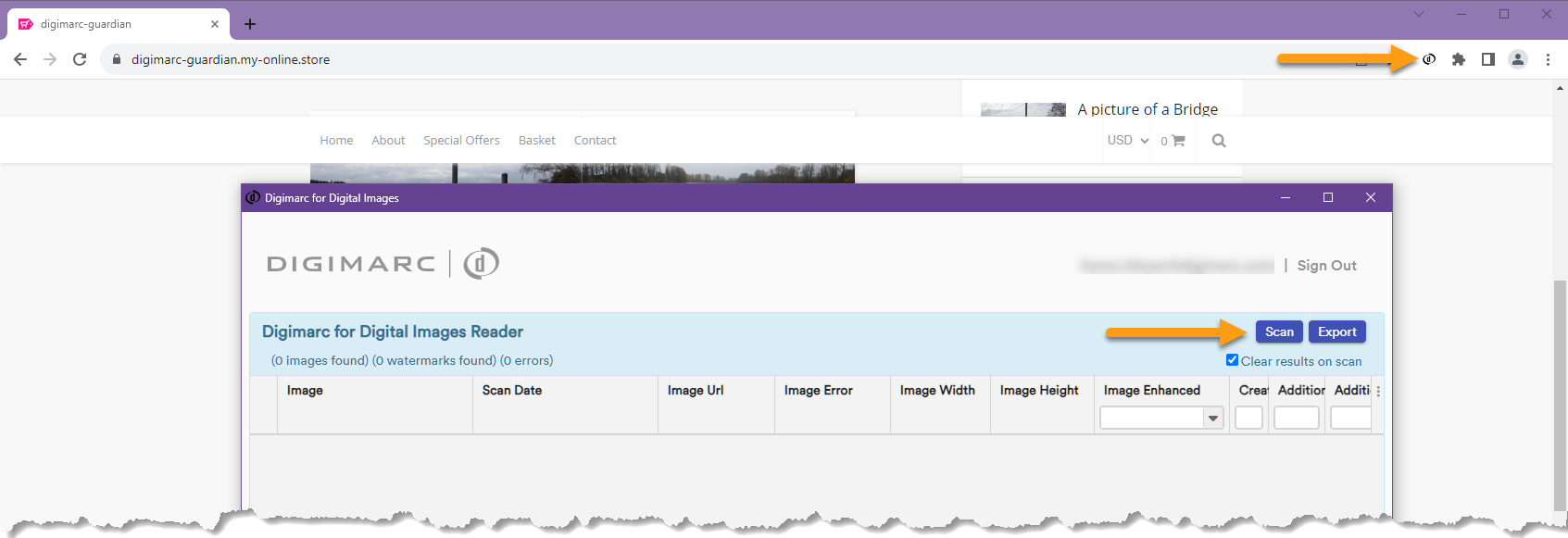This screenshot has width=1568, height=538.
Task: Go forward in browser
Action: click(x=50, y=59)
